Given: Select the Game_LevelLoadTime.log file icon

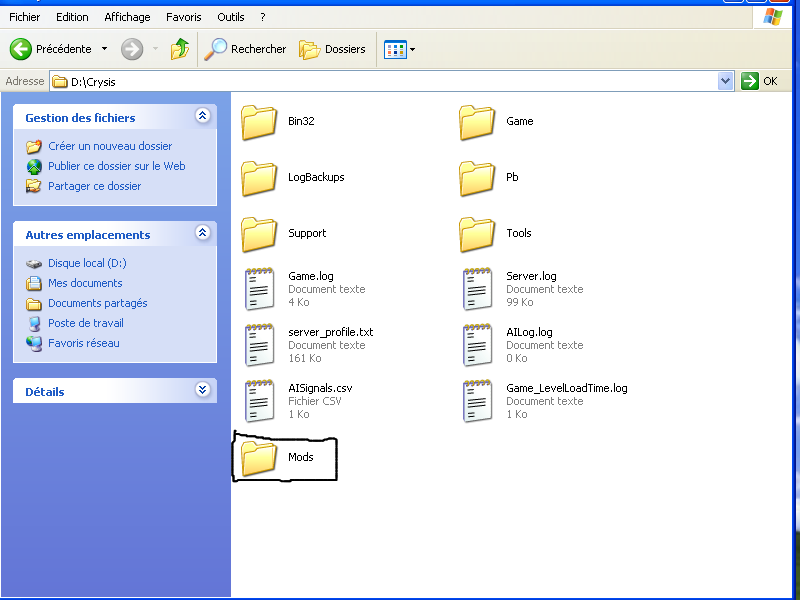Looking at the screenshot, I should point(478,402).
